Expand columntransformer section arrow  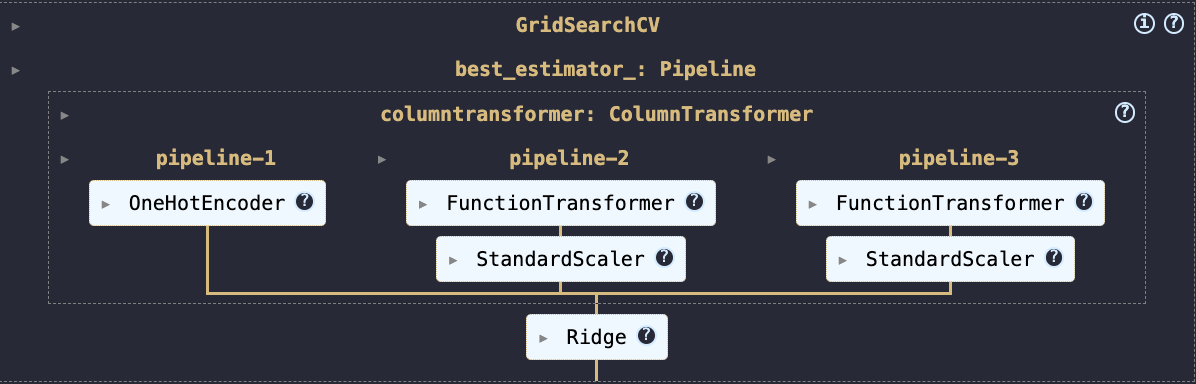[65, 115]
